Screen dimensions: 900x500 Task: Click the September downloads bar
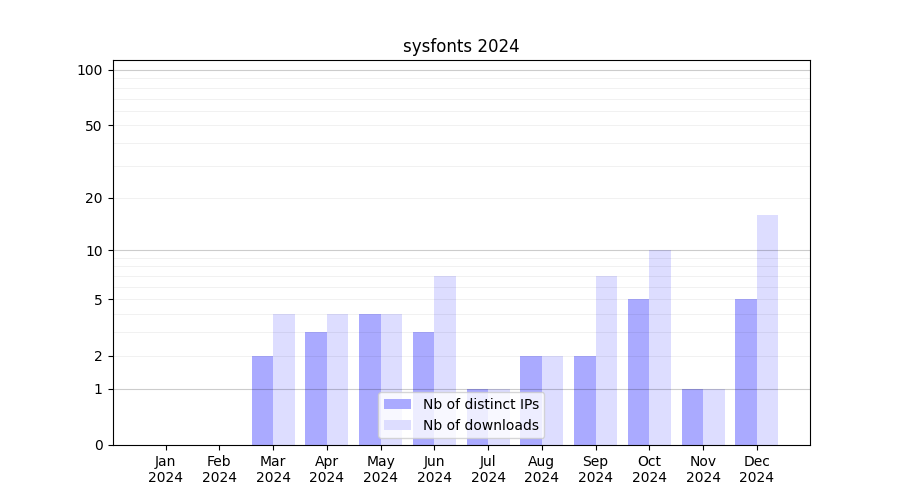pos(606,360)
